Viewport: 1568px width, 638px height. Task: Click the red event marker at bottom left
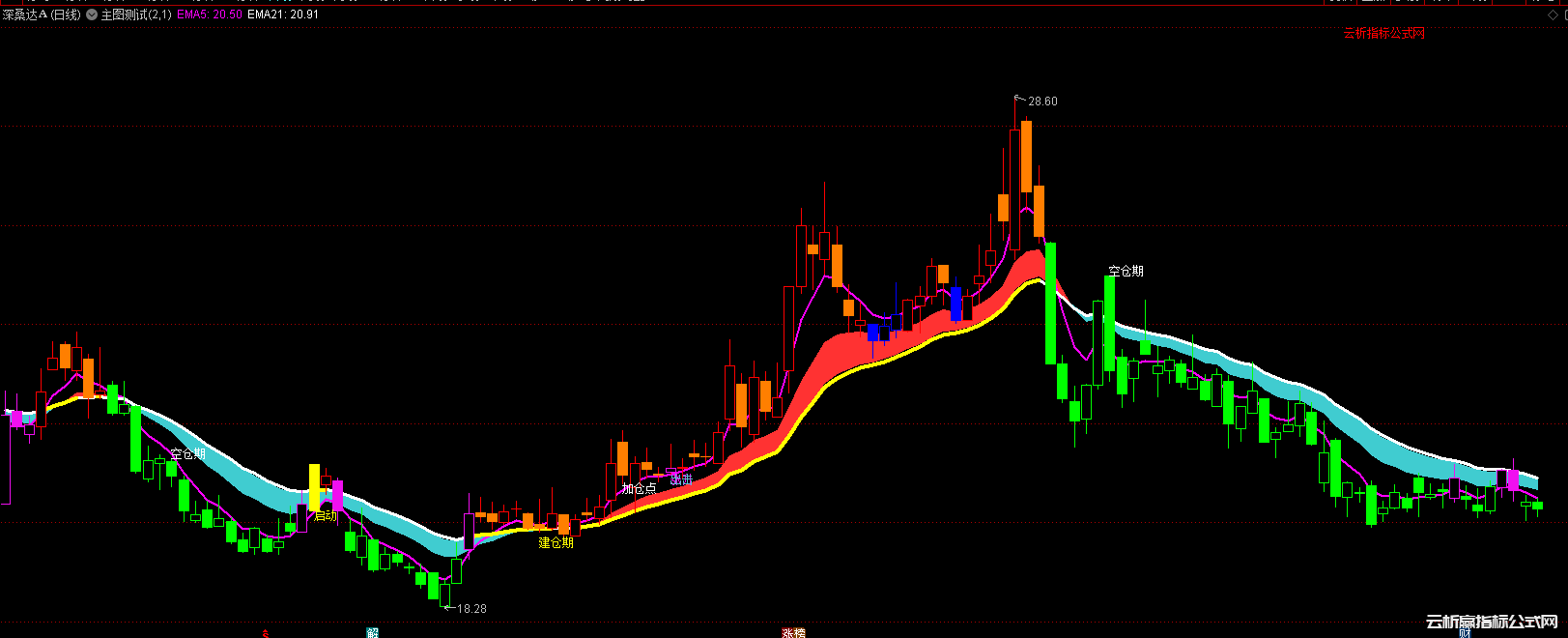[265, 634]
